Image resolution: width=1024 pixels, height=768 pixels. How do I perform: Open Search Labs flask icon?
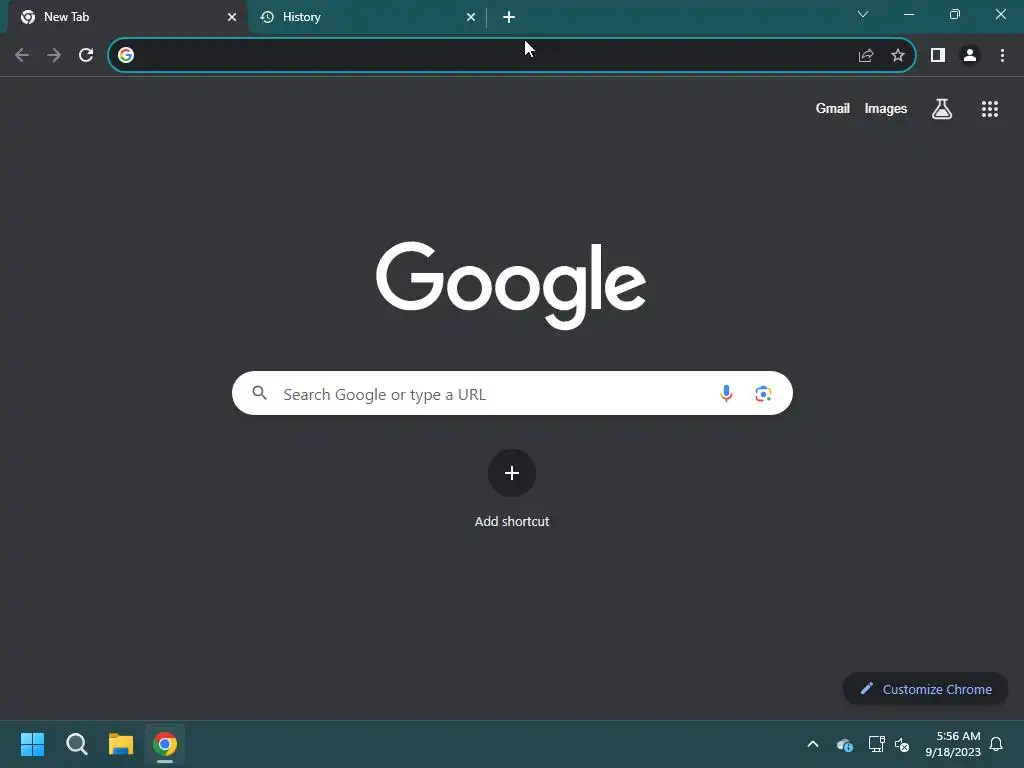point(942,109)
